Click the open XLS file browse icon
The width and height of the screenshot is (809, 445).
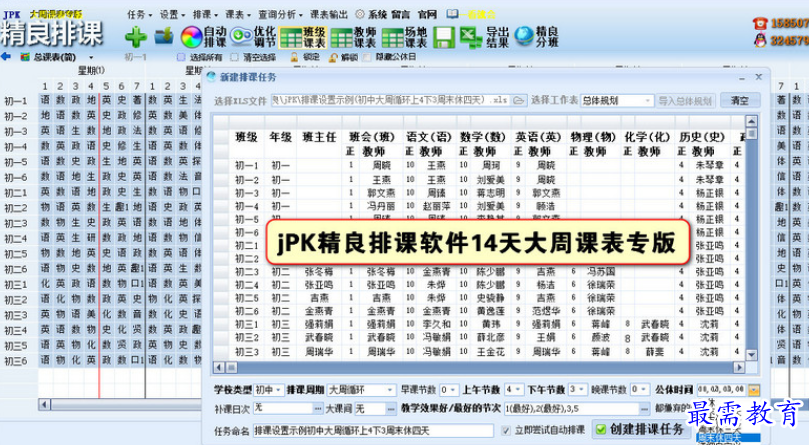(x=519, y=100)
